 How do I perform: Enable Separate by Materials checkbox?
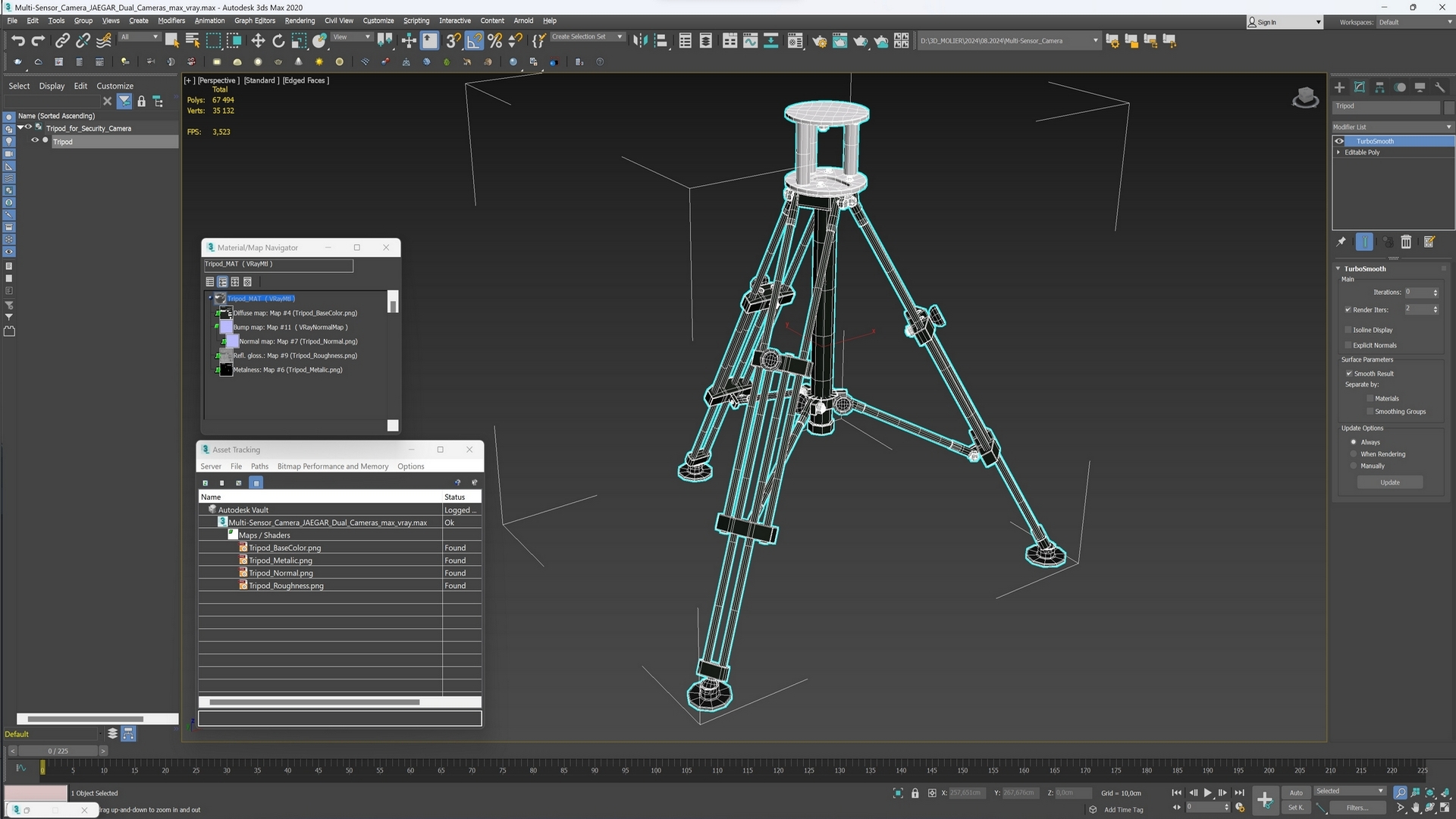(x=1370, y=398)
